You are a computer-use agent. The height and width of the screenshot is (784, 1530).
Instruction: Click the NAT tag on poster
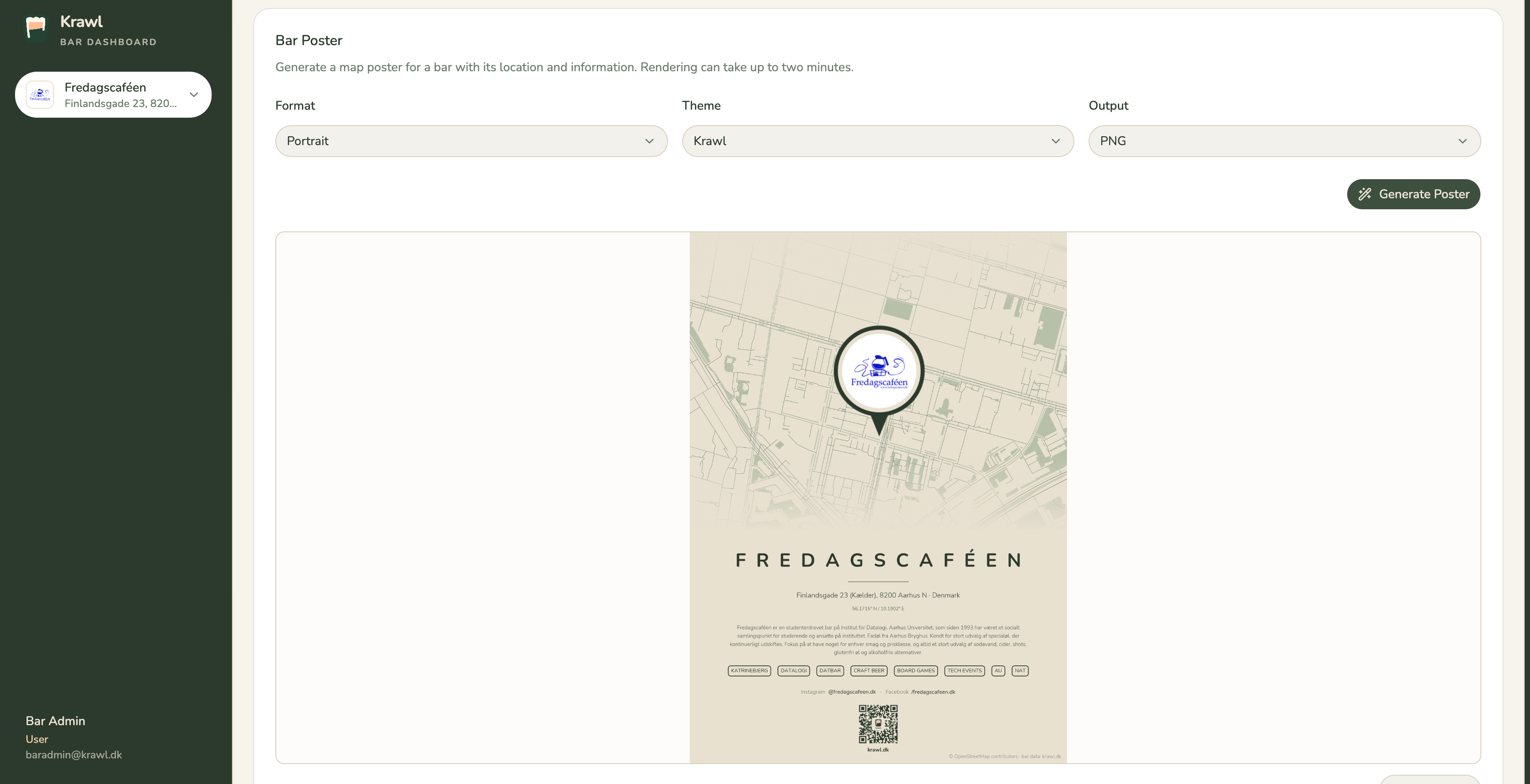coord(1020,671)
